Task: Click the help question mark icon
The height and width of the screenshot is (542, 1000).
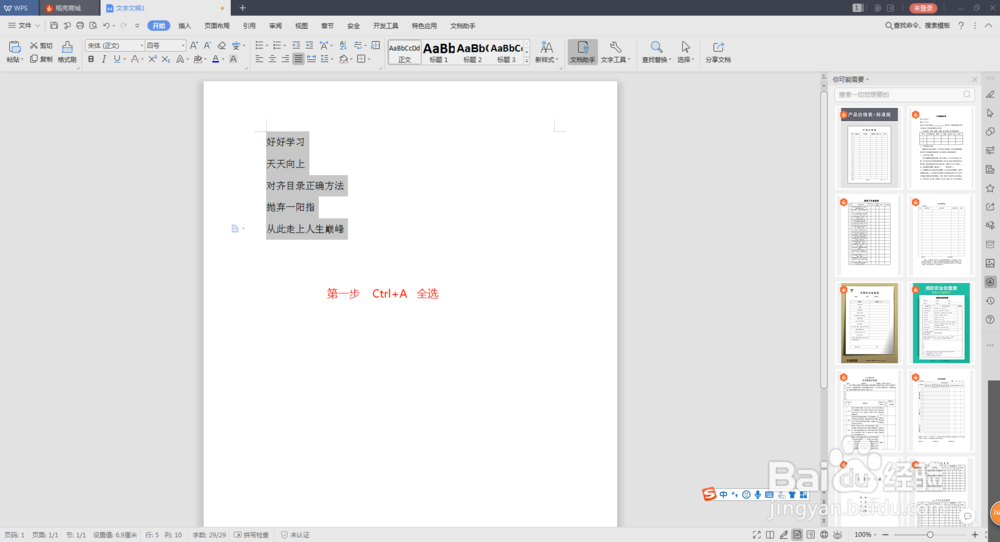Action: point(961,26)
